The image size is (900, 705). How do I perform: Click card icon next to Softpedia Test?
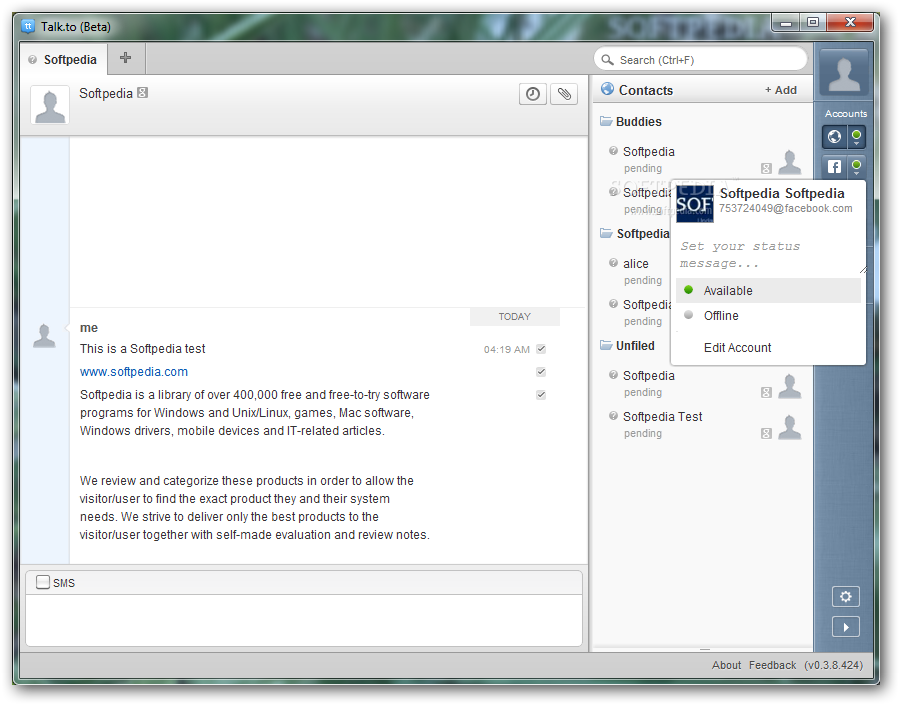click(x=766, y=433)
